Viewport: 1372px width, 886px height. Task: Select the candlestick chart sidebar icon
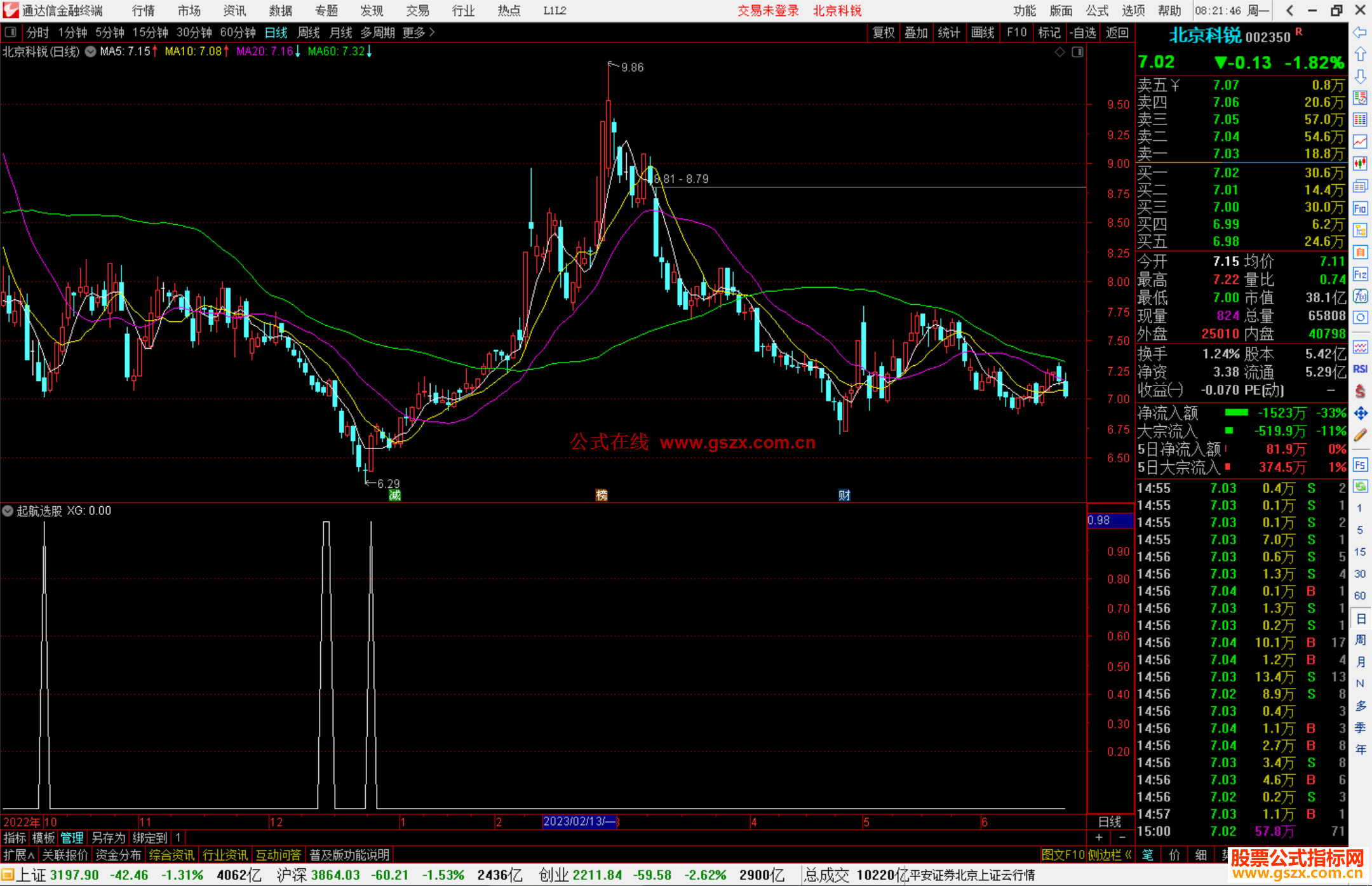[1360, 163]
